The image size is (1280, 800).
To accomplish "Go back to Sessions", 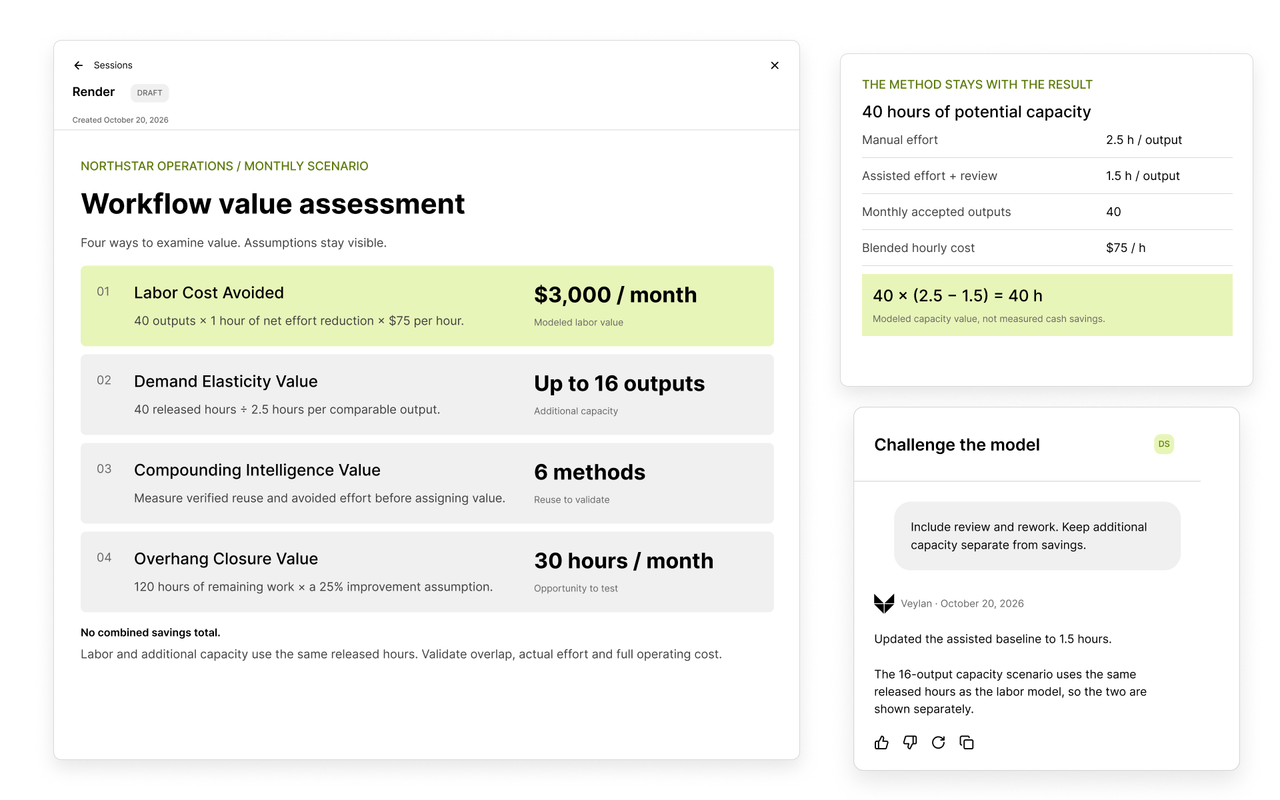I will [x=113, y=65].
